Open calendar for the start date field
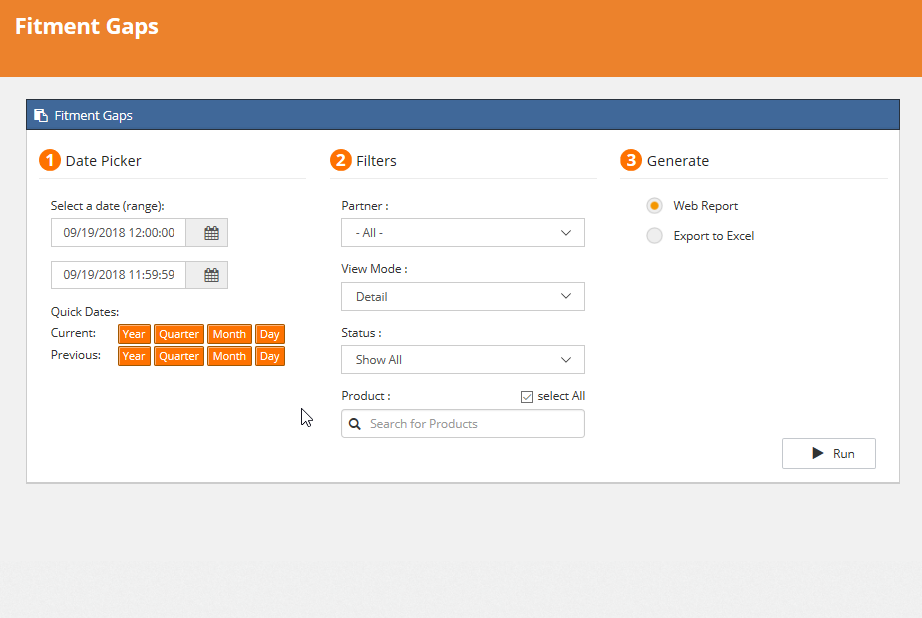 tap(211, 233)
